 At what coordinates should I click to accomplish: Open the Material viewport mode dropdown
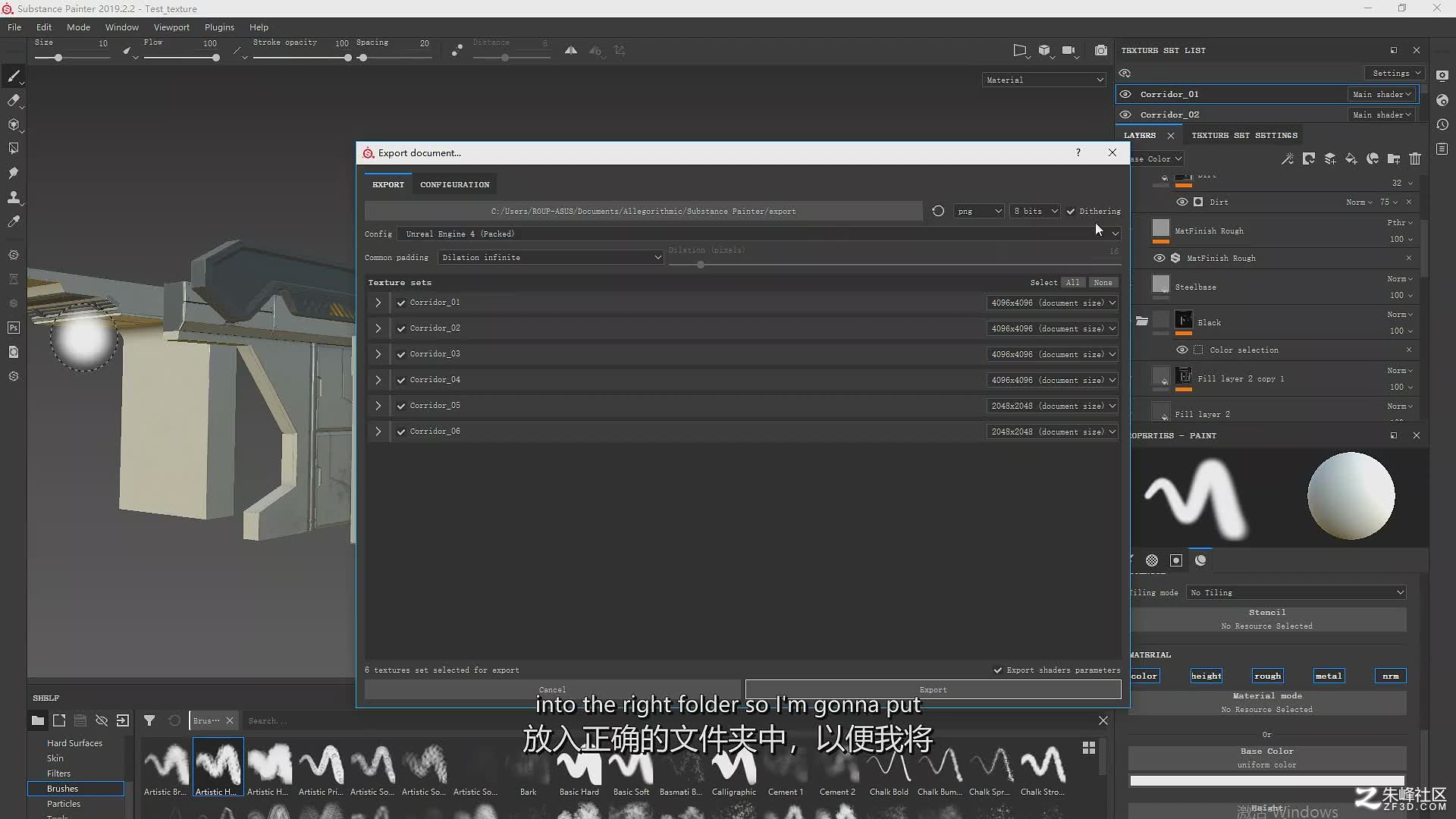[x=1044, y=80]
